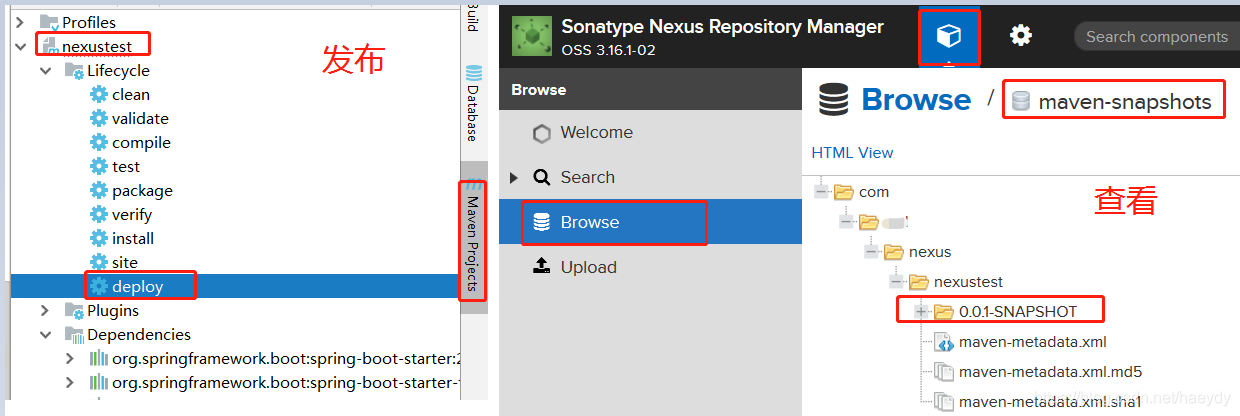Collapse the Dependencies node
Image resolution: width=1240 pixels, height=416 pixels.
pyautogui.click(x=45, y=334)
